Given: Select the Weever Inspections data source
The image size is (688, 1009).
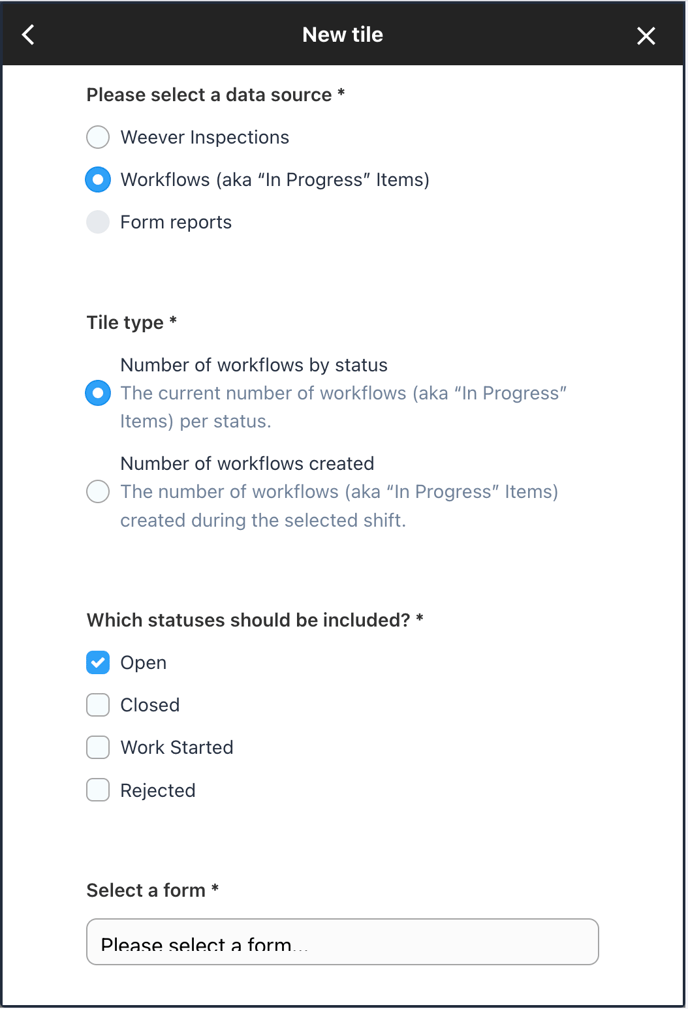Looking at the screenshot, I should pos(98,137).
